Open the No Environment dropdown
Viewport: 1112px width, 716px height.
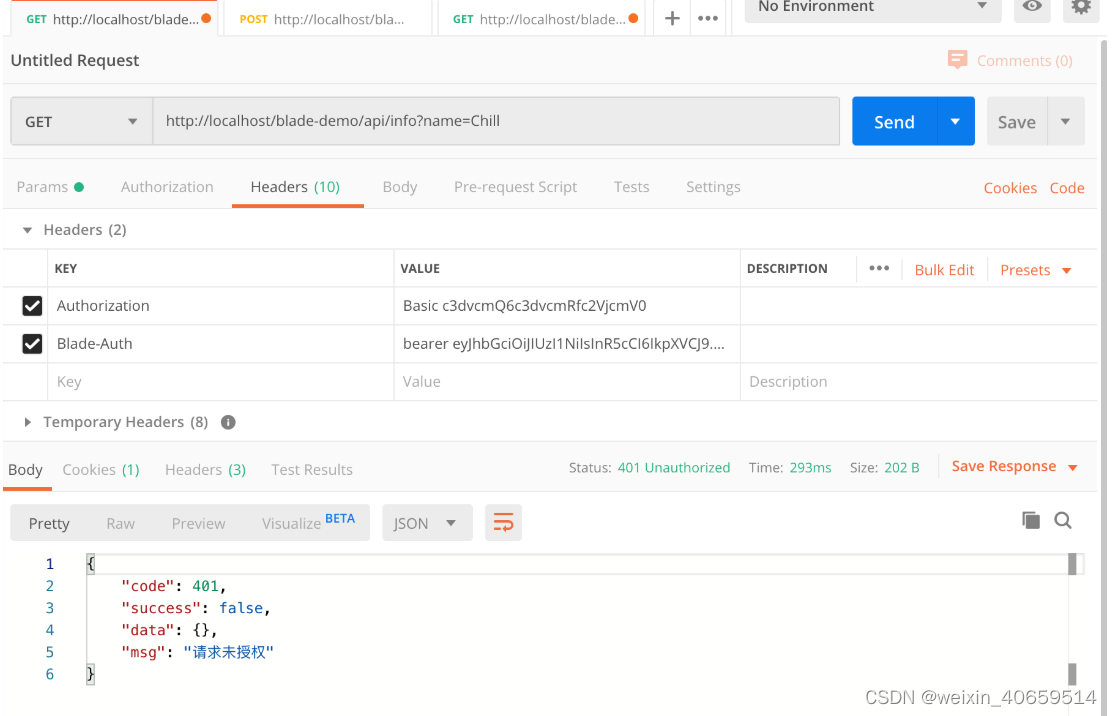coord(872,9)
